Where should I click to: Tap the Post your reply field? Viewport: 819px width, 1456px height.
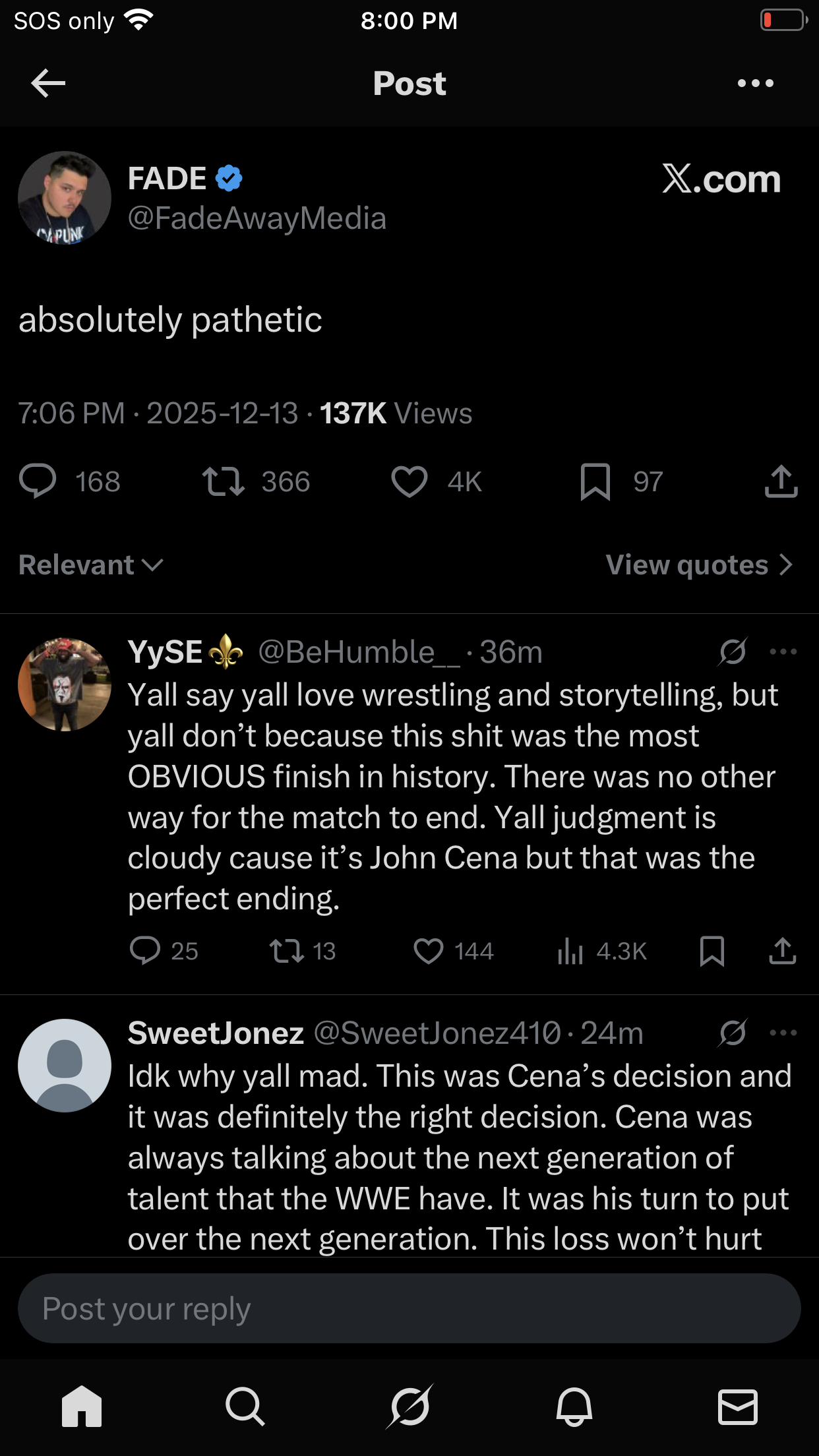pos(409,1308)
